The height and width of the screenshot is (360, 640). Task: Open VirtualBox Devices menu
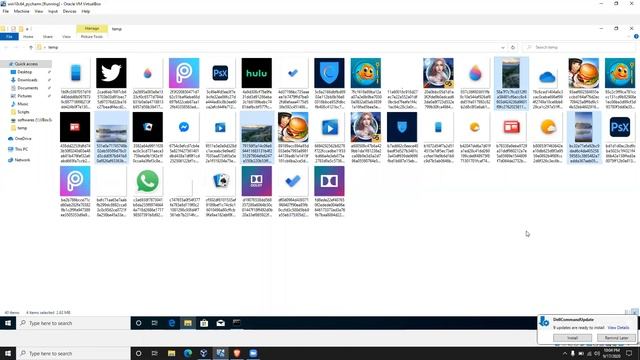pos(69,11)
